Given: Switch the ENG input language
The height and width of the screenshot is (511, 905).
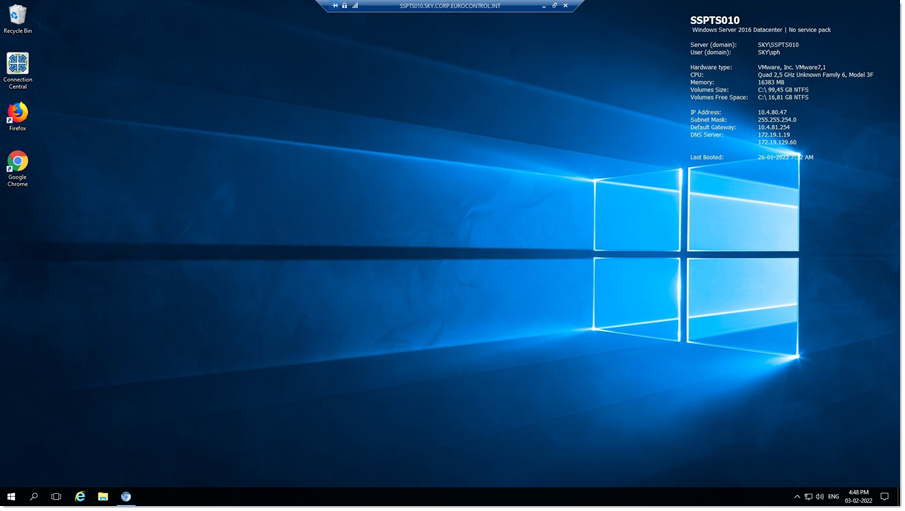Looking at the screenshot, I should click(833, 496).
